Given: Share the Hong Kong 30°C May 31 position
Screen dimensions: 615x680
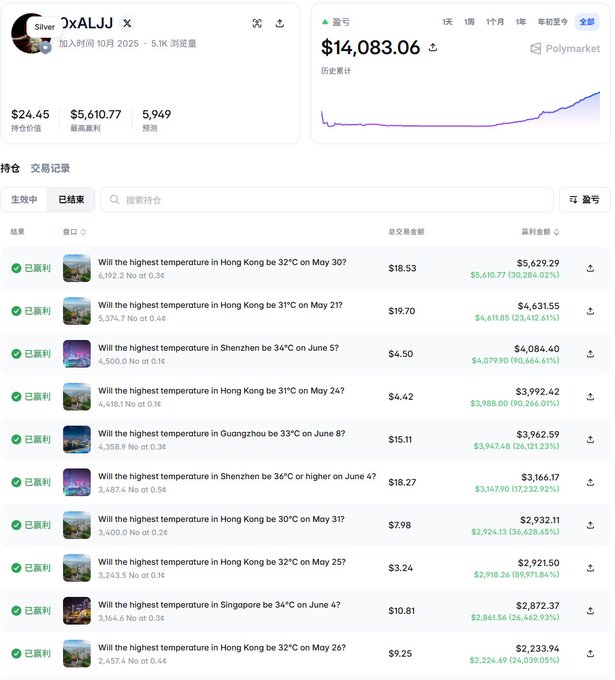Looking at the screenshot, I should [x=590, y=525].
